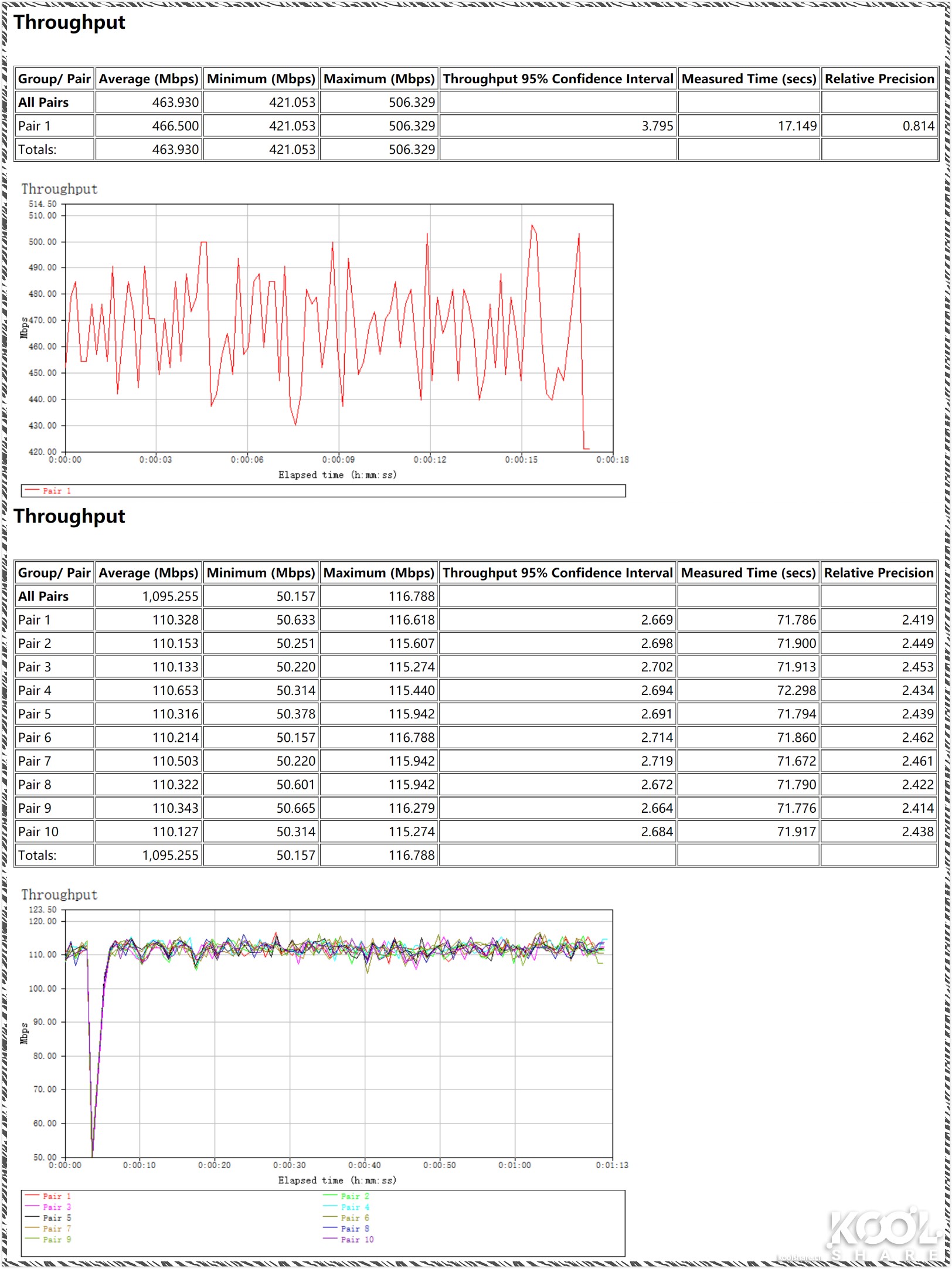Select the 17.149 measured time value
This screenshot has height=1269, width=952.
[797, 126]
